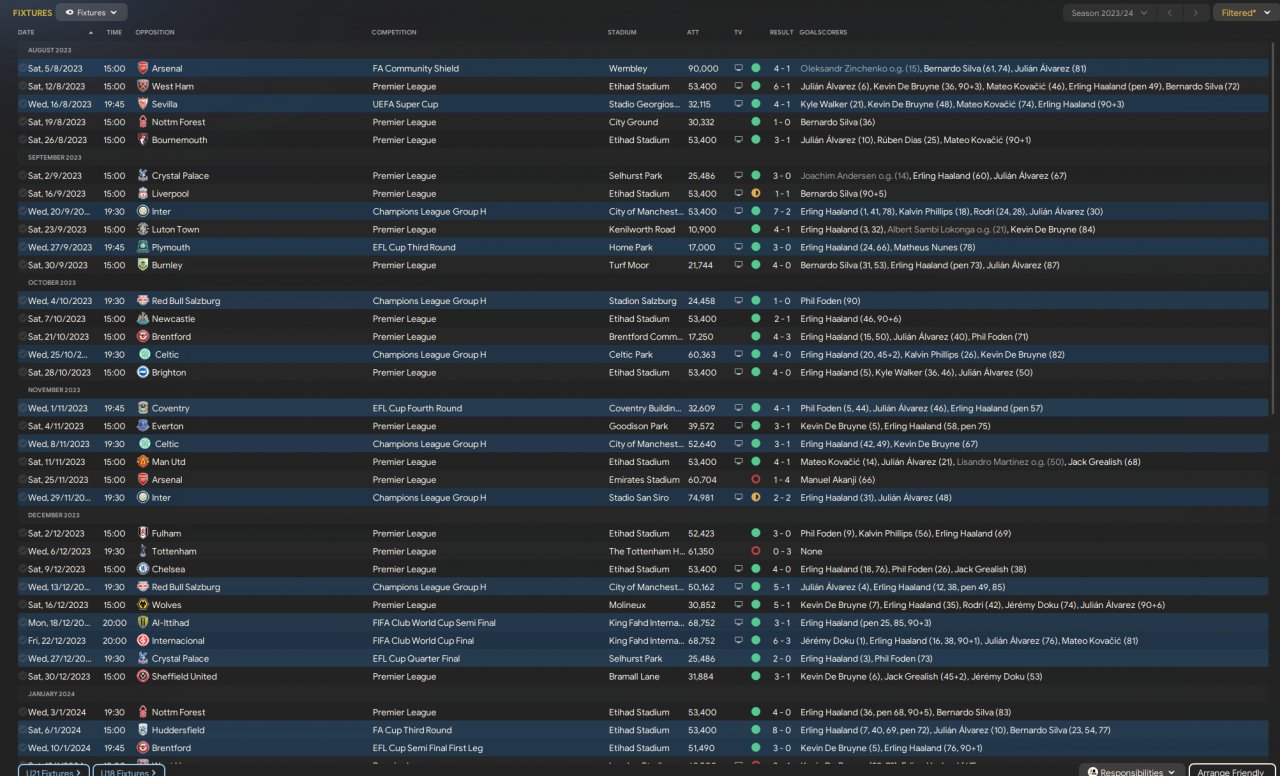Open the U18 Fixtures link
1280x776 pixels.
click(129, 772)
